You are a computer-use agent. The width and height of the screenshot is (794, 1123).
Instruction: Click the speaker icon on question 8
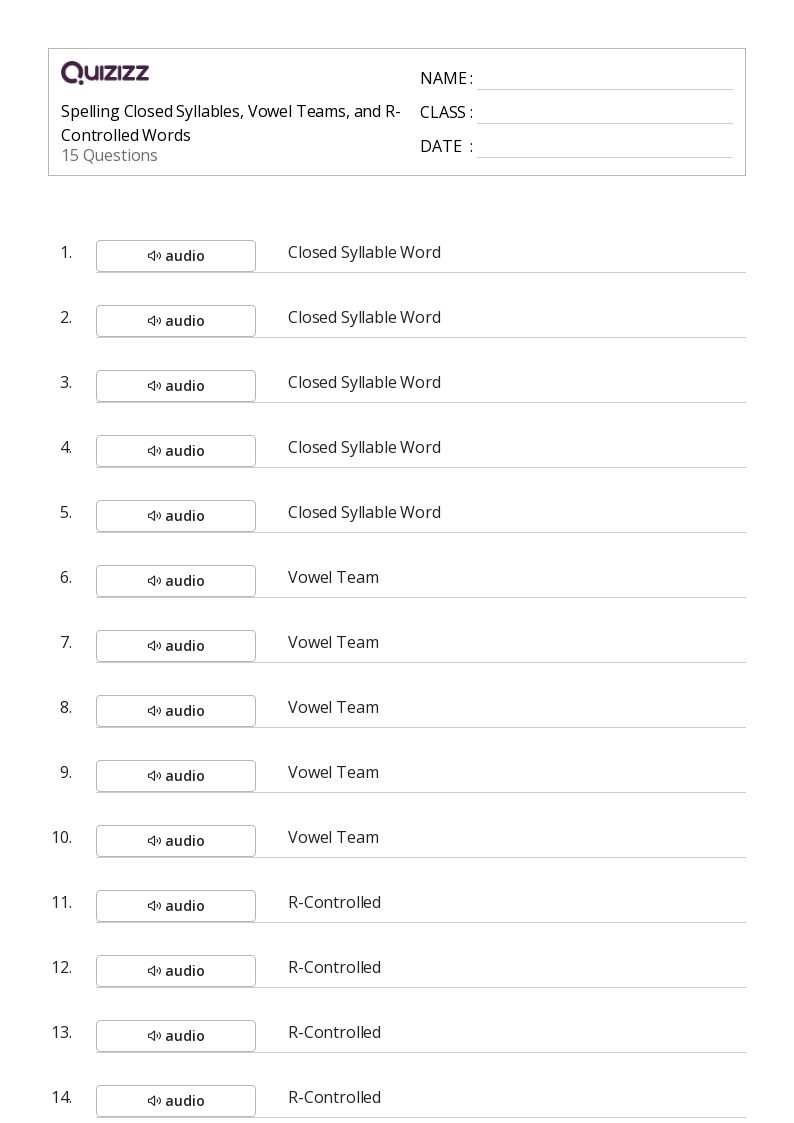click(154, 711)
